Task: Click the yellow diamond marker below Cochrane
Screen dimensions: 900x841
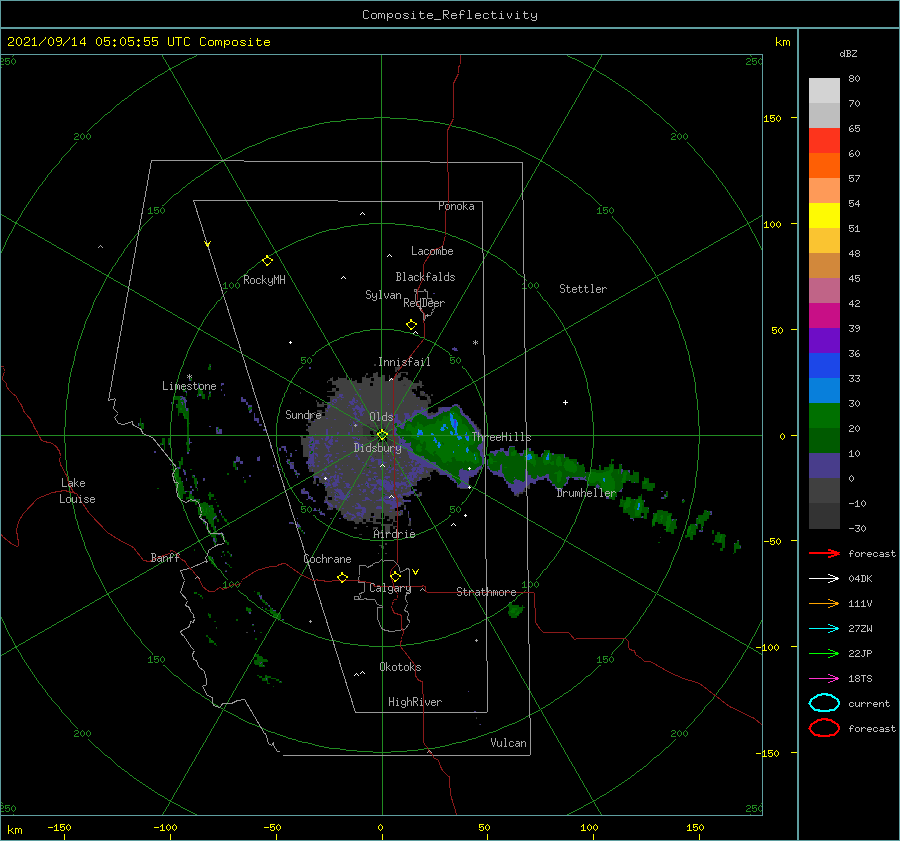Action: (x=342, y=577)
